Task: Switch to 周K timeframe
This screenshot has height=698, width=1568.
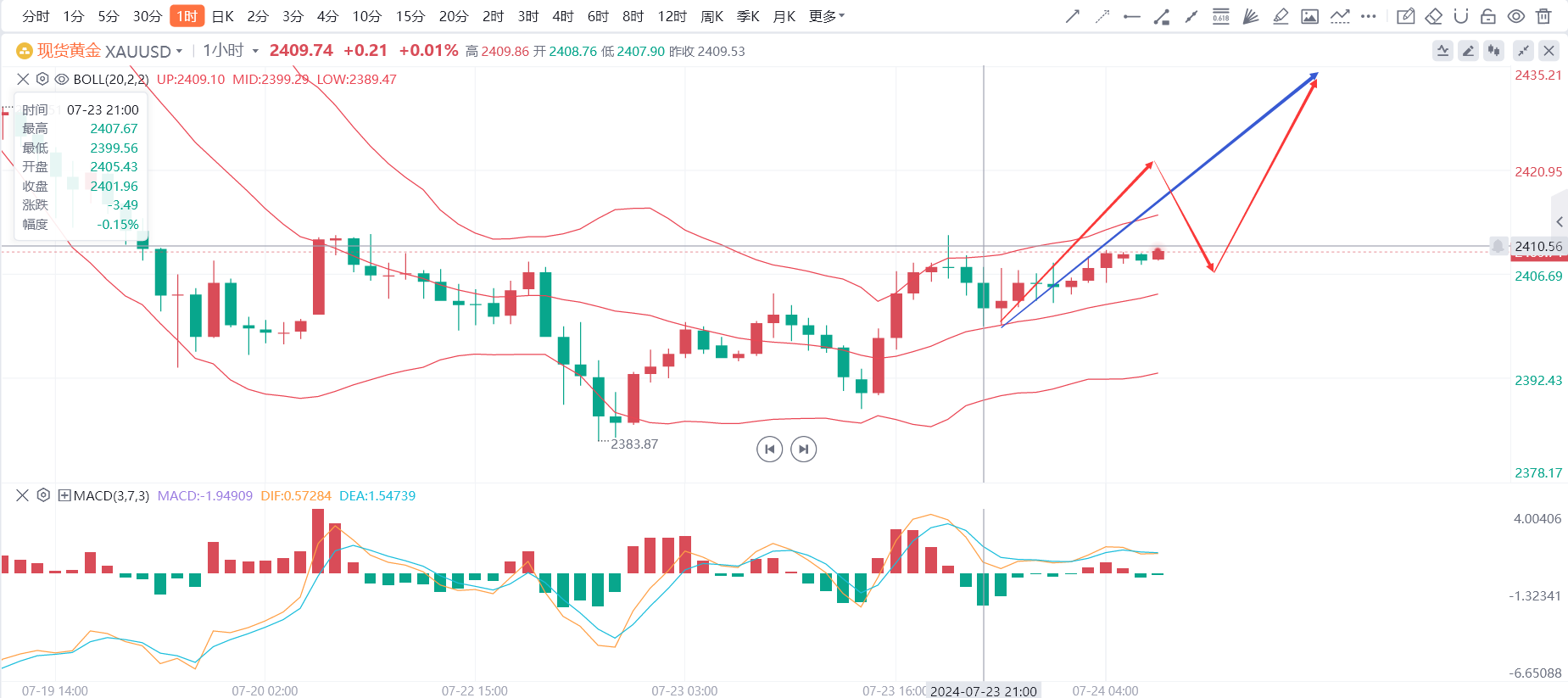Action: [712, 16]
